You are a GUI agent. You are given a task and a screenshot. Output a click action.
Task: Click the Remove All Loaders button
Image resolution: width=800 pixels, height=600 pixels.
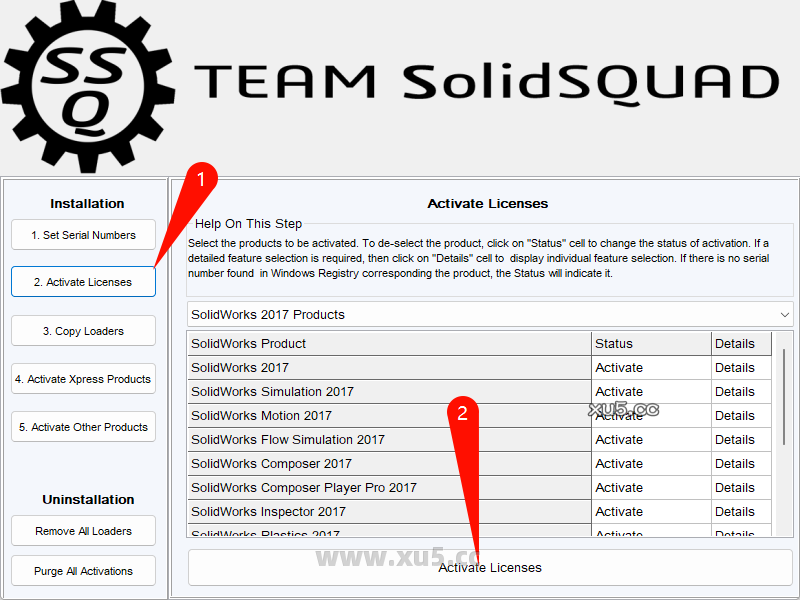82,531
